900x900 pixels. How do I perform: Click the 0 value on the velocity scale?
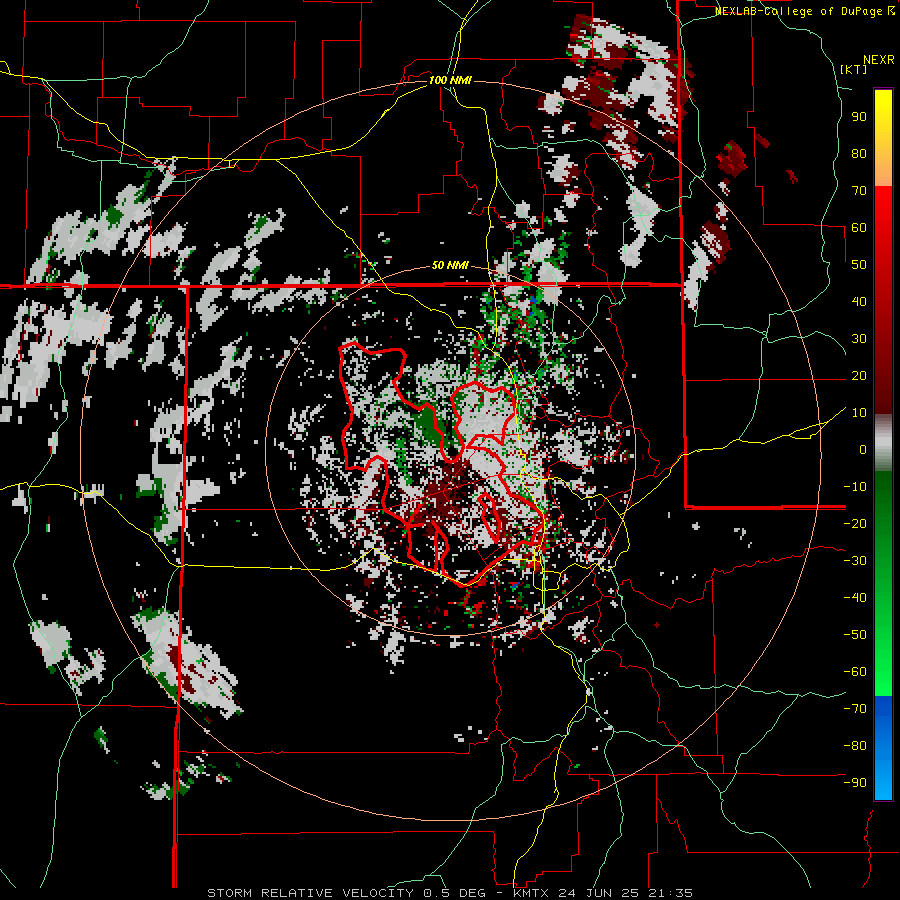click(x=863, y=450)
